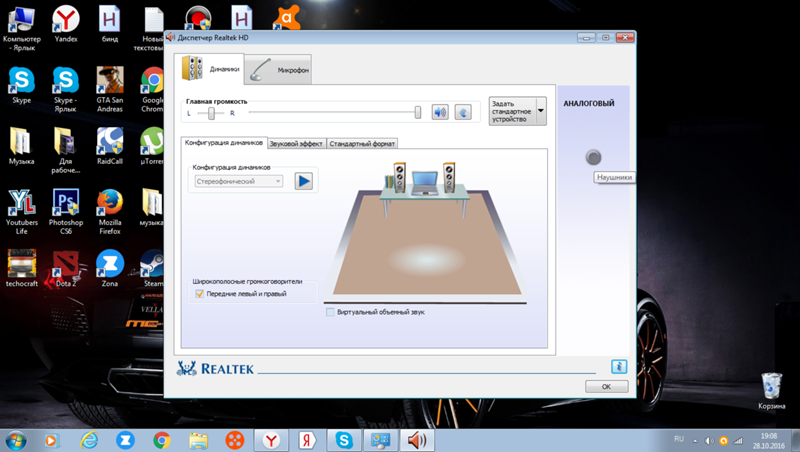The image size is (800, 452).
Task: Enable Виртуальный объемный звук checkbox
Action: (x=330, y=312)
